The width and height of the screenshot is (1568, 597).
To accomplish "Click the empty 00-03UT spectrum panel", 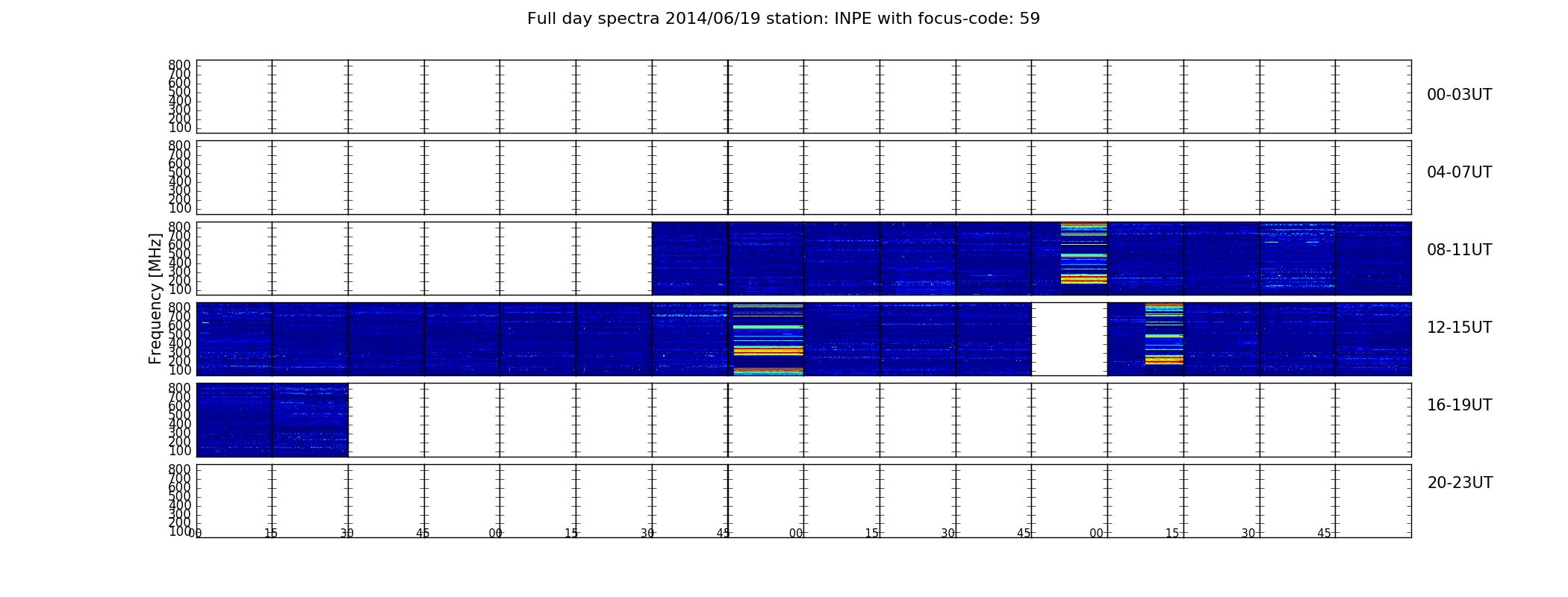I will tap(803, 96).
